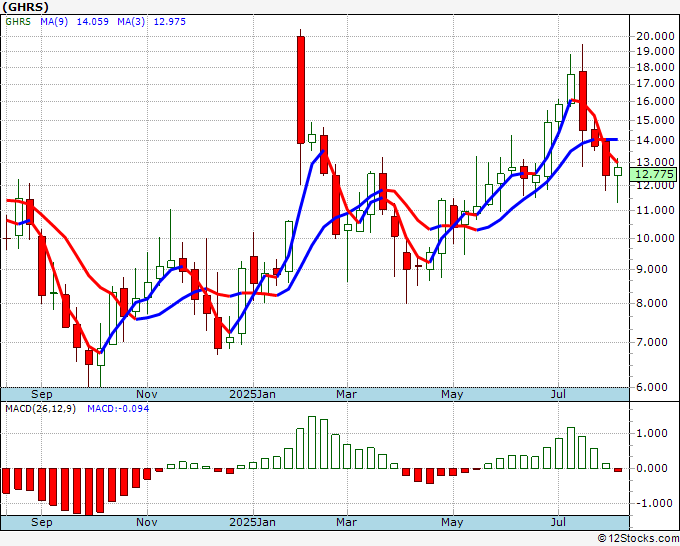680x546 pixels.
Task: Click the -1.000 MACD axis label
Action: [x=655, y=503]
